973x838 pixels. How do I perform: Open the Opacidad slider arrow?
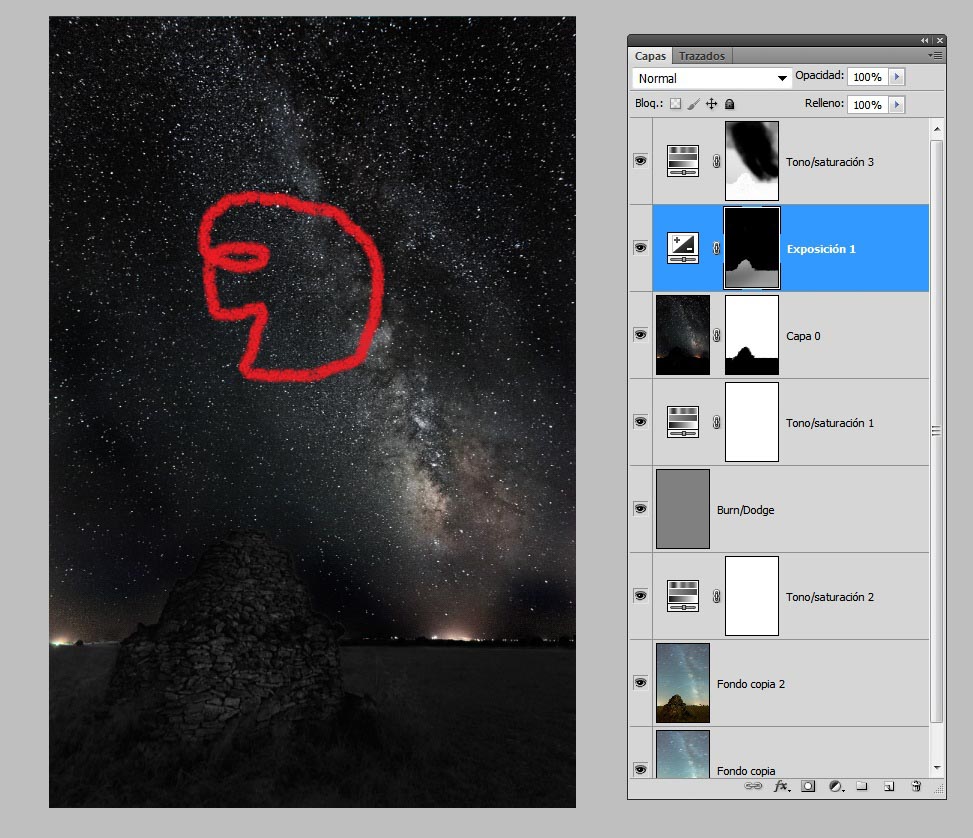pyautogui.click(x=896, y=77)
